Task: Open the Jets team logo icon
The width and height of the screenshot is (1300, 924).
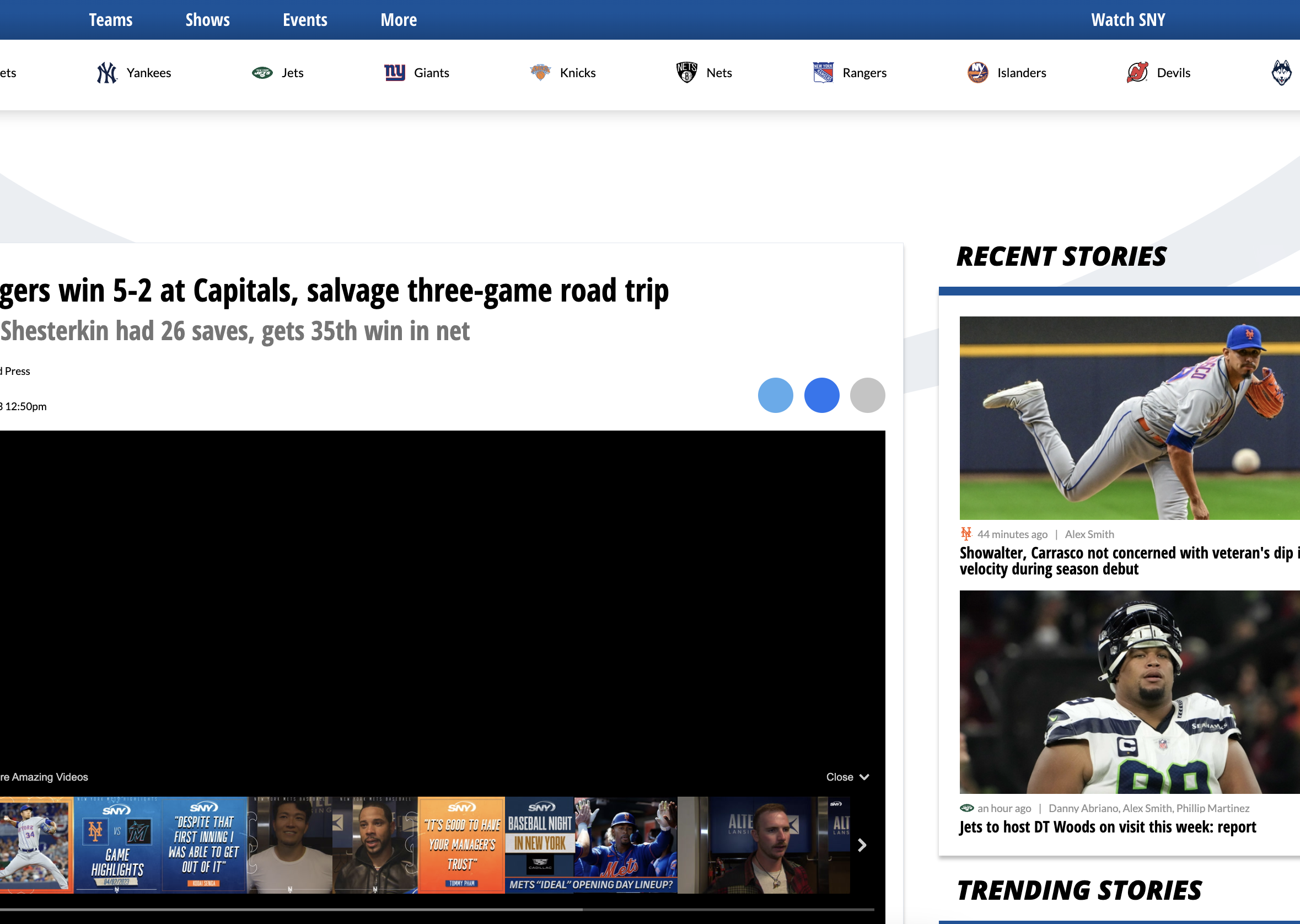Action: point(262,73)
